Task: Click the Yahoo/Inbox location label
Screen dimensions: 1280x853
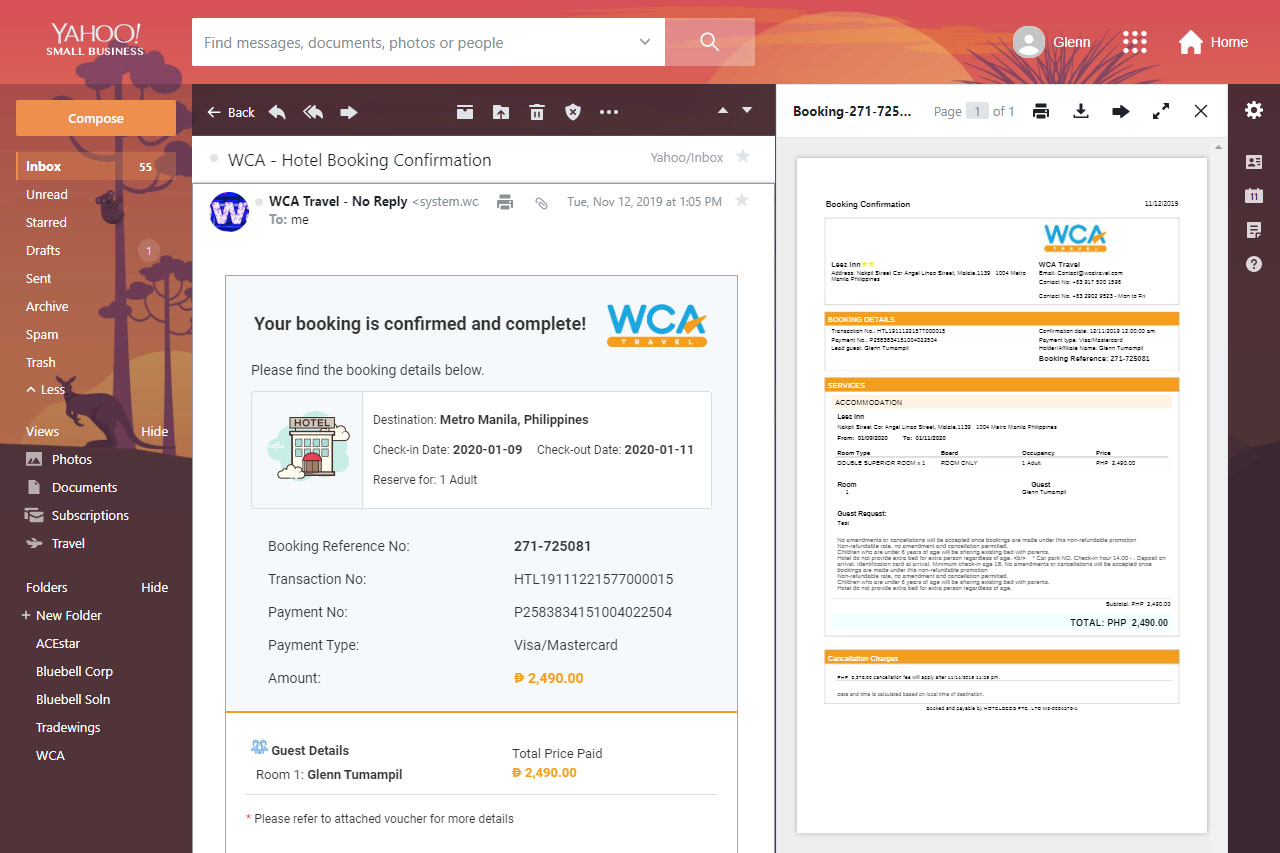Action: click(687, 158)
